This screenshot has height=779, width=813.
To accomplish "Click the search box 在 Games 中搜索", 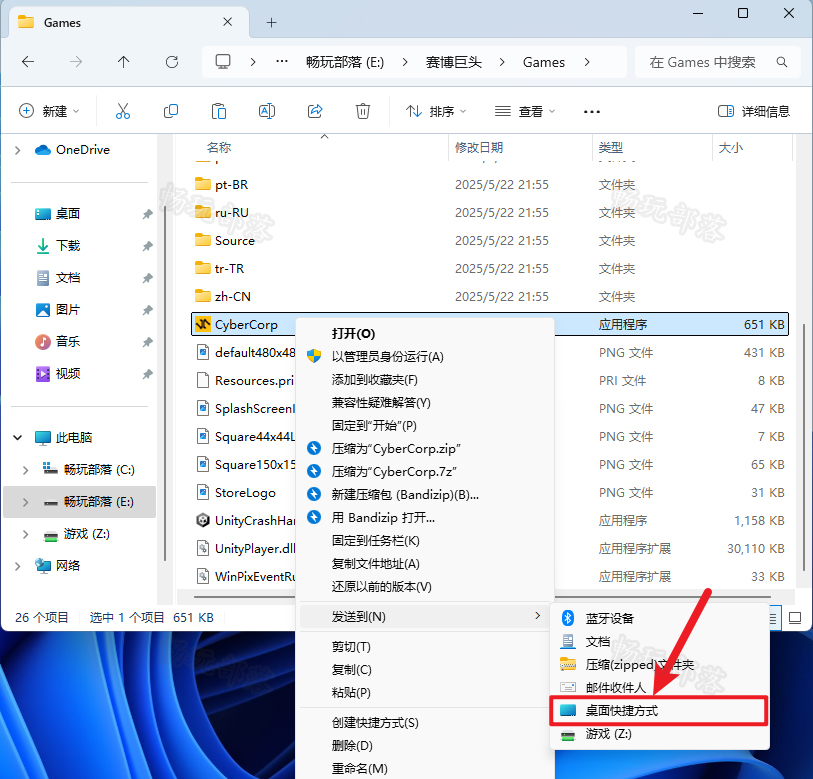I will [x=718, y=62].
